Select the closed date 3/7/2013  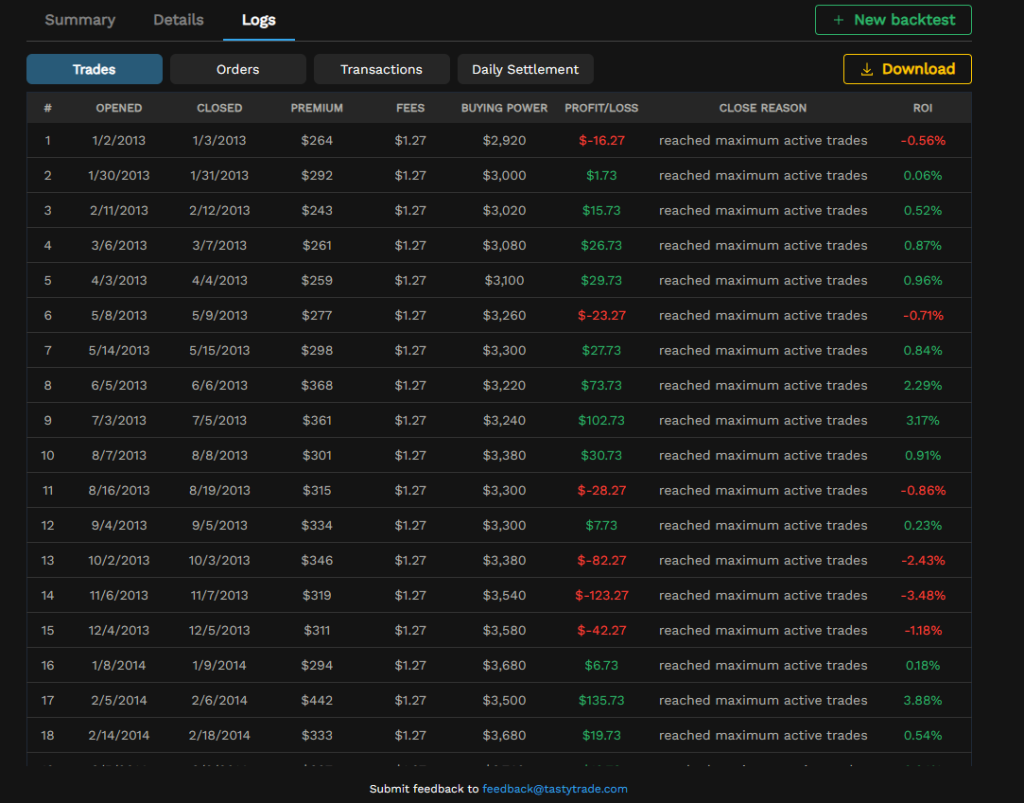pyautogui.click(x=219, y=245)
